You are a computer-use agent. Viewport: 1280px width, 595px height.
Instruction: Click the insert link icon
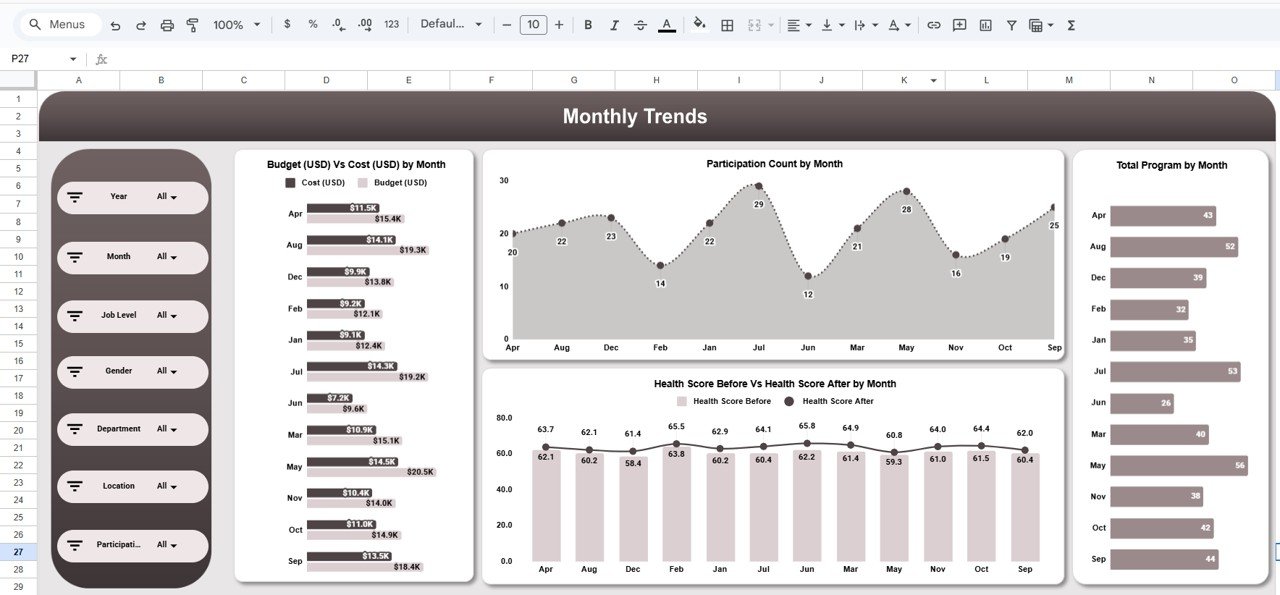(934, 24)
